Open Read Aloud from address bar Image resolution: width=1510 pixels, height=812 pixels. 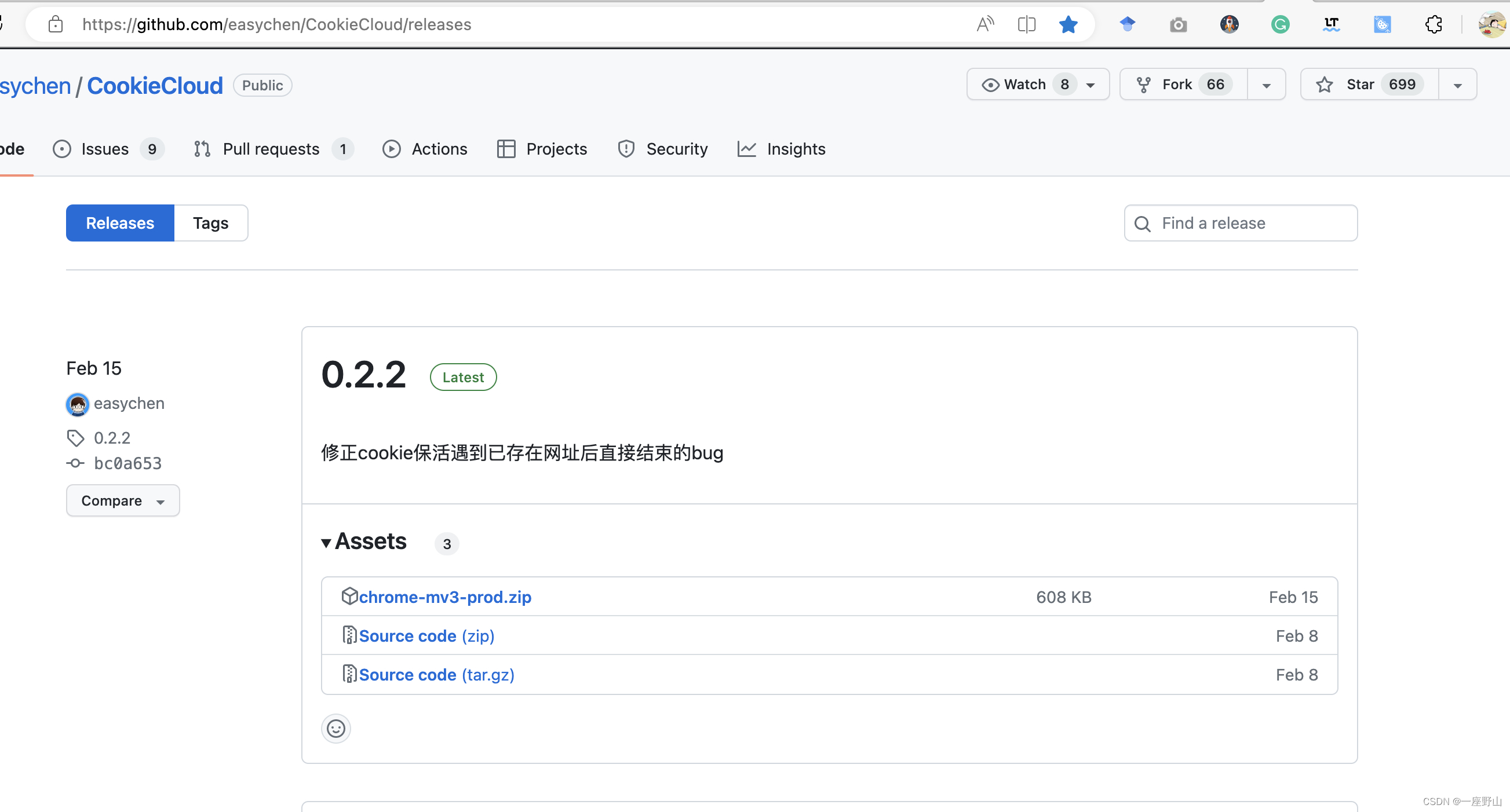(986, 24)
